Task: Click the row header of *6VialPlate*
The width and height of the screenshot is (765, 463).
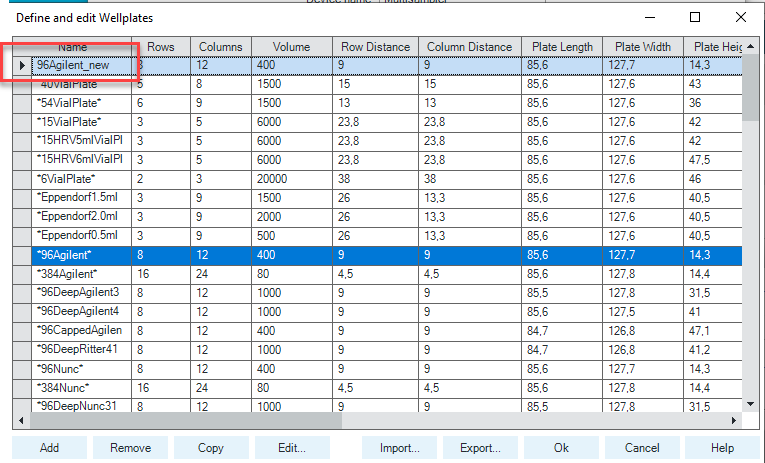Action: coord(22,180)
